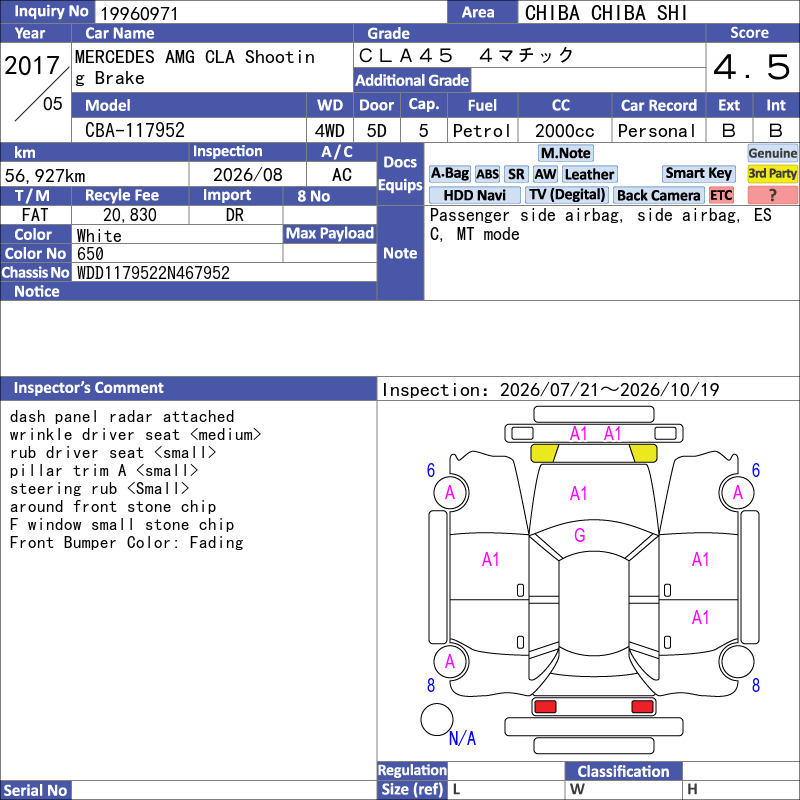Image resolution: width=800 pixels, height=800 pixels.
Task: Toggle the Genuine label
Action: click(x=772, y=153)
